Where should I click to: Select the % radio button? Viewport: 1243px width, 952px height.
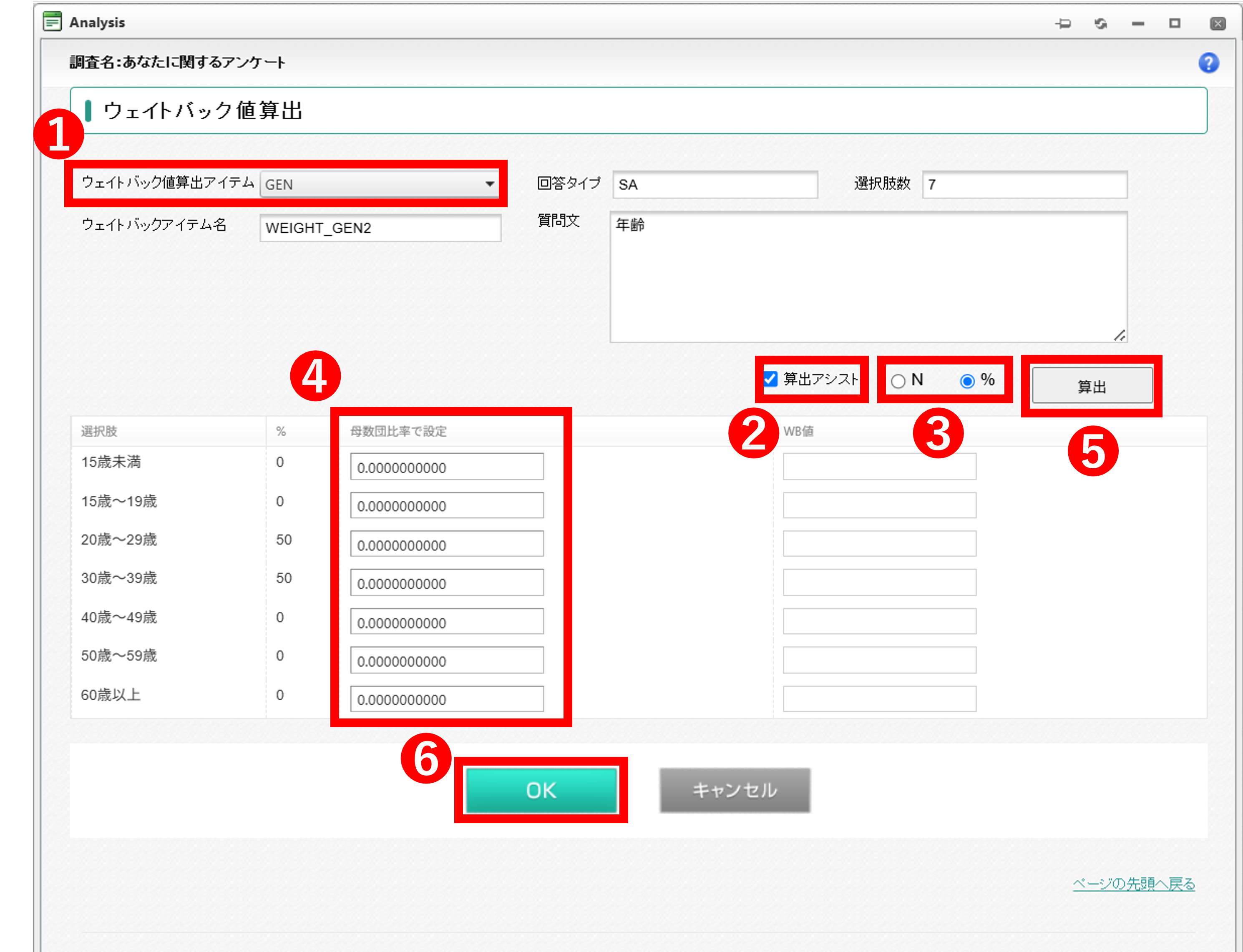(x=968, y=381)
